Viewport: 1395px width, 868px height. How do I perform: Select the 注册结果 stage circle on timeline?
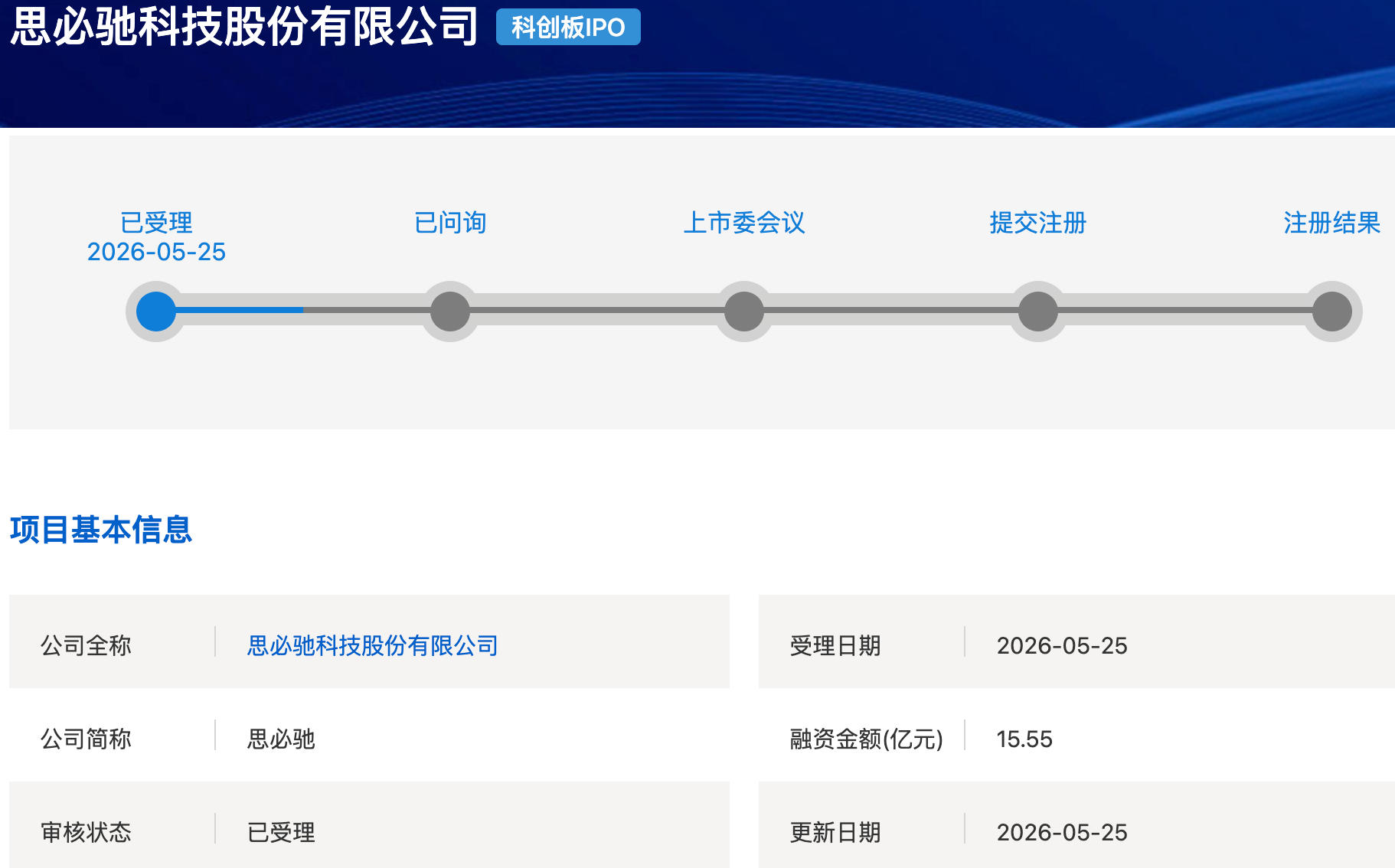[1332, 312]
